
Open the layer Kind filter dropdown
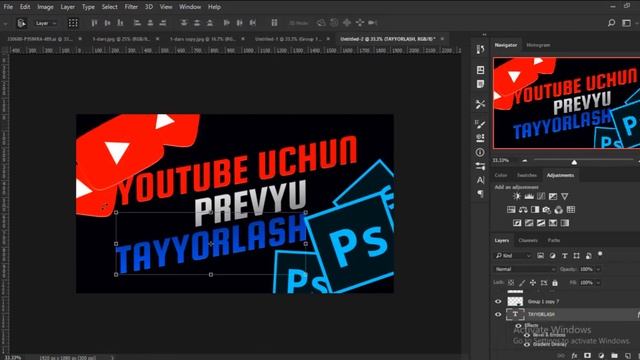point(513,256)
